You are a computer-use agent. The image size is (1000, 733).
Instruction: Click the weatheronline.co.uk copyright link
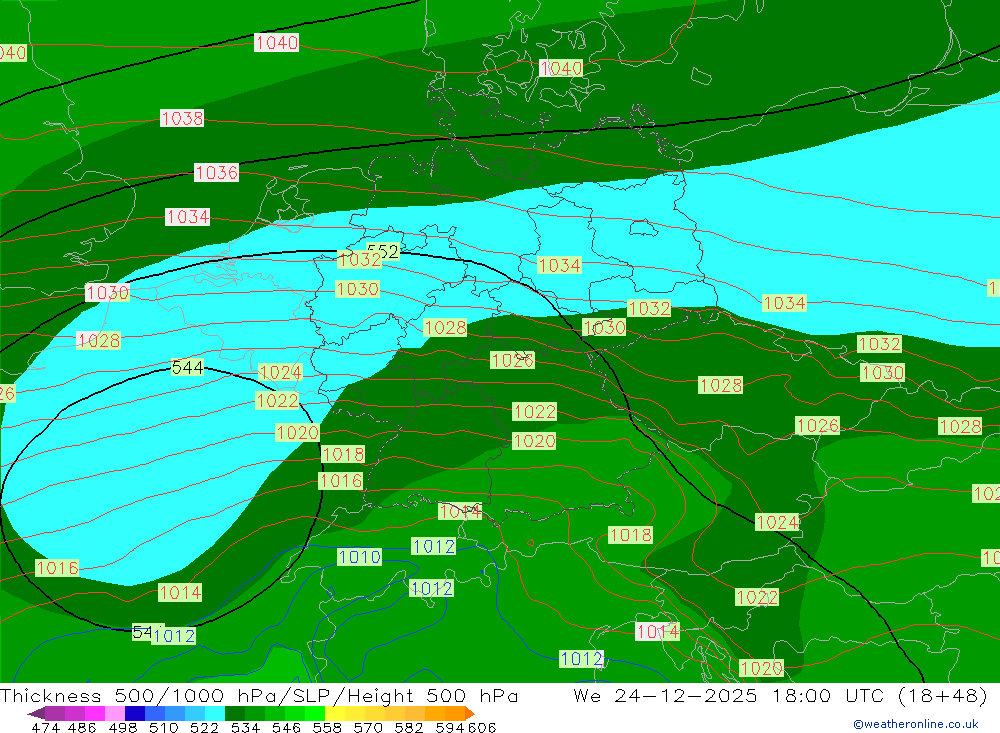916,724
